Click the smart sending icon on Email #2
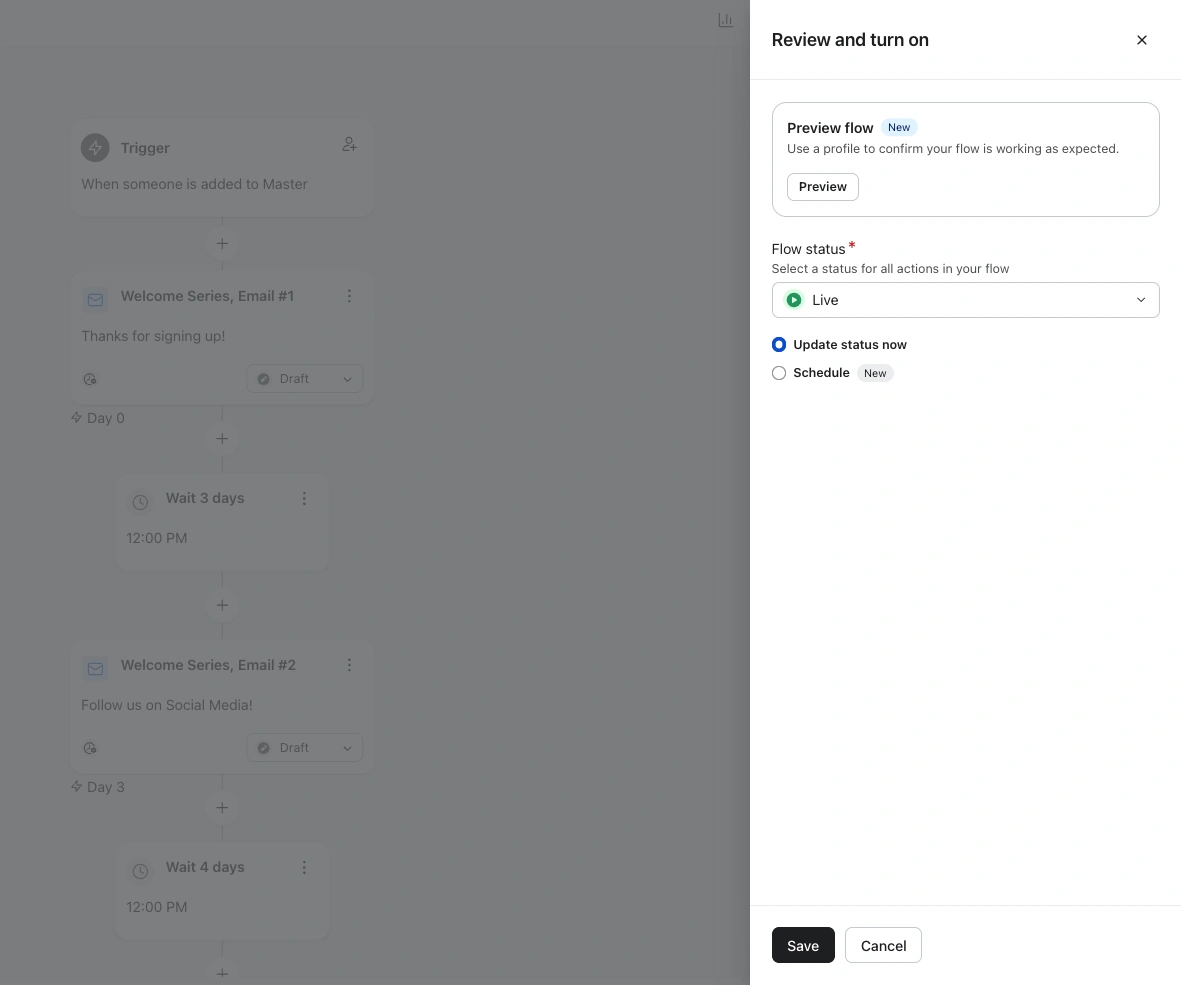The height and width of the screenshot is (985, 1181). (x=90, y=748)
